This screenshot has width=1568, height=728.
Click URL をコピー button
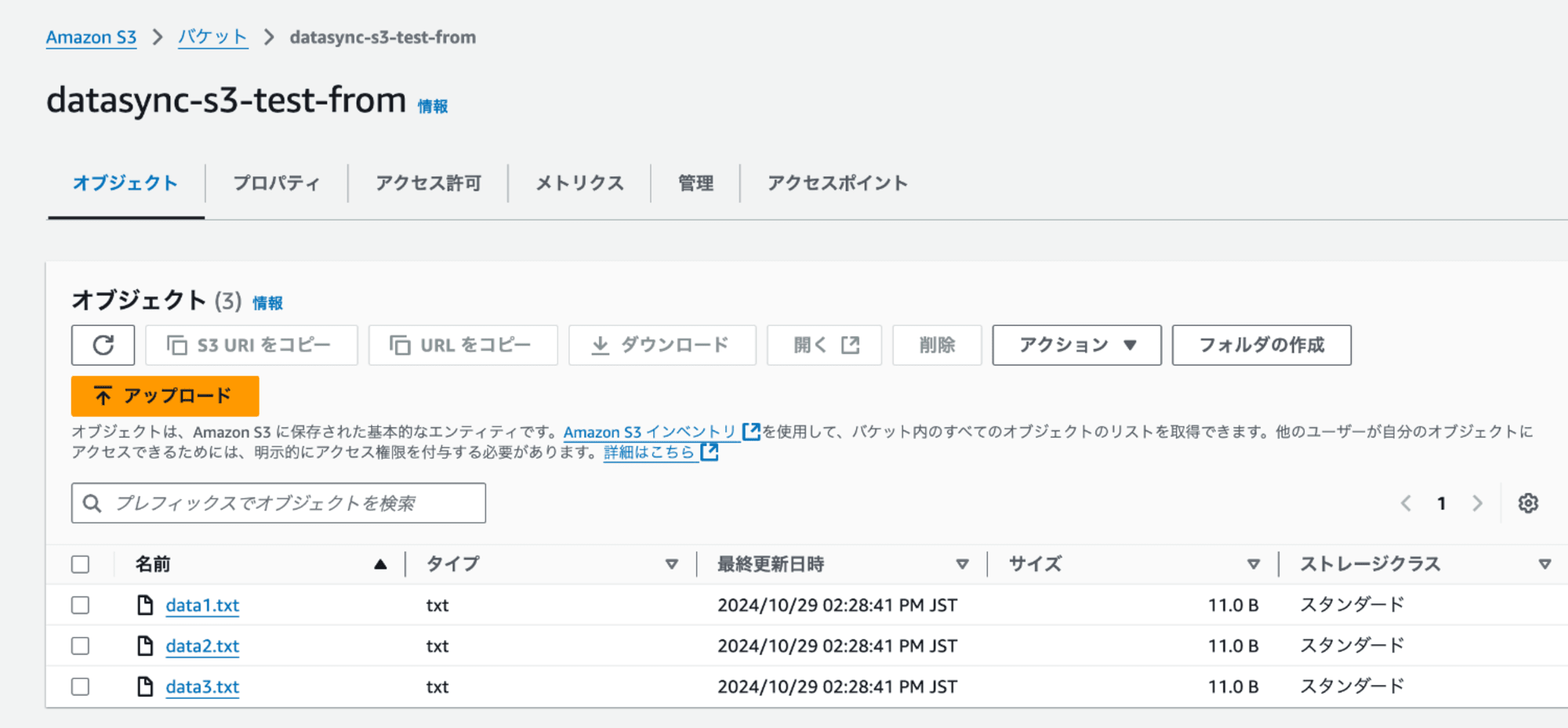pos(463,345)
